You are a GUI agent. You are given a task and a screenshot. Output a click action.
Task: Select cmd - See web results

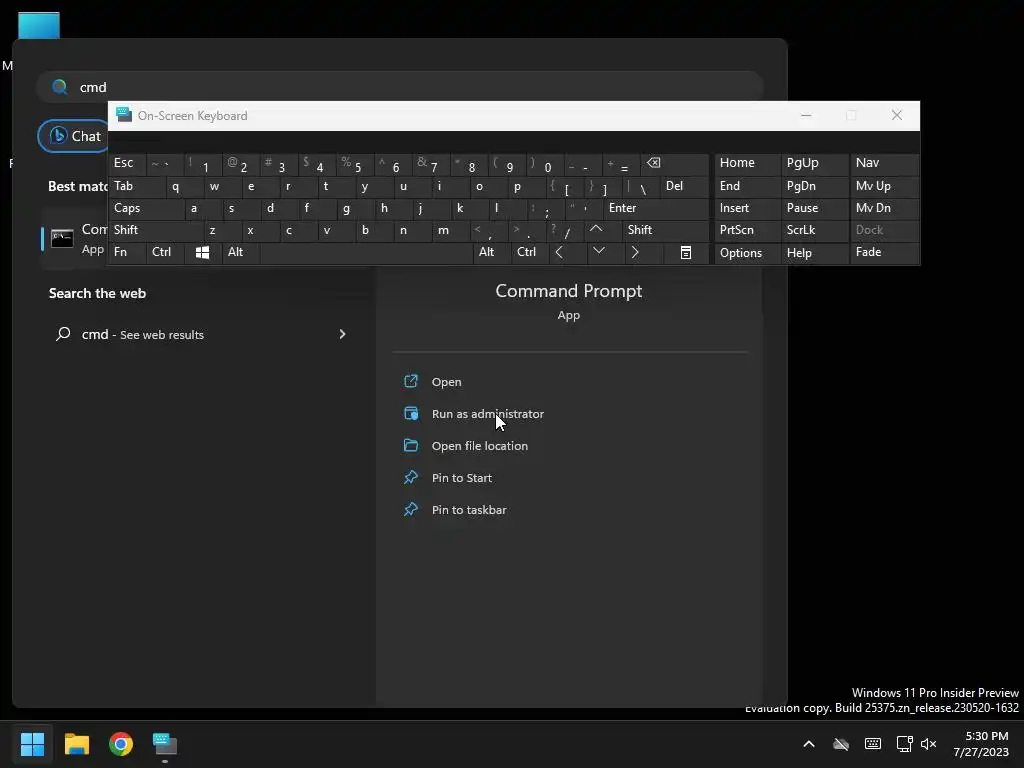202,334
